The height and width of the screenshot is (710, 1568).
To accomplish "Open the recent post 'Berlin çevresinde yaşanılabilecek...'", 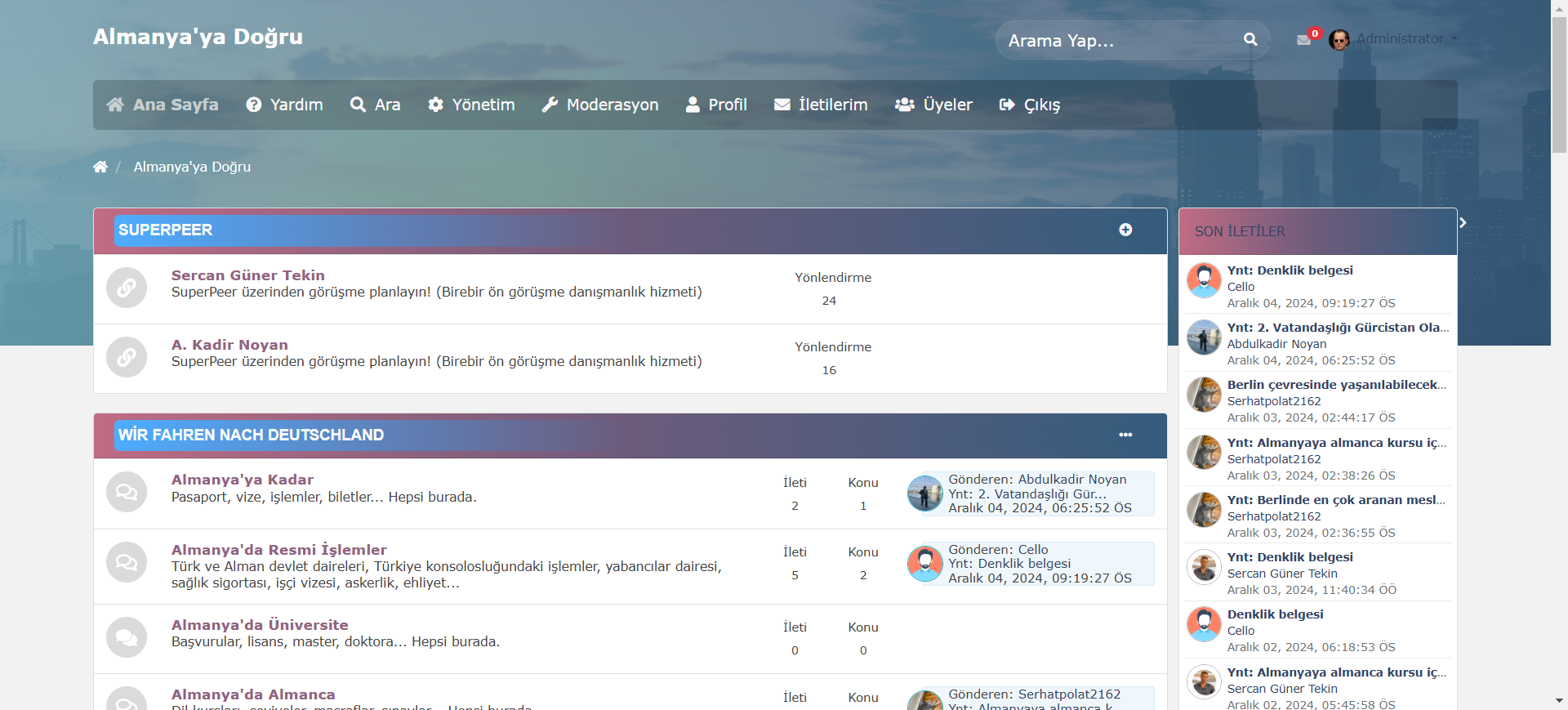I will click(x=1336, y=385).
